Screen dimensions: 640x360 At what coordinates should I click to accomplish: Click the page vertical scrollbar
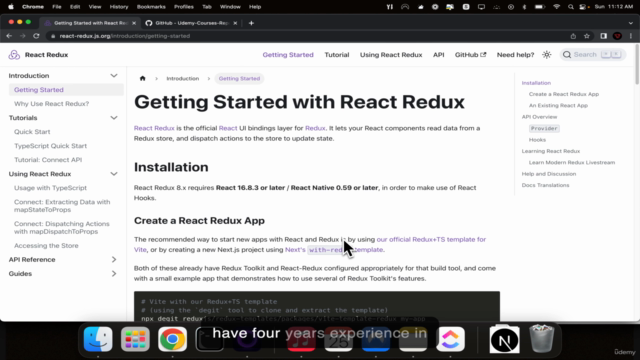[x=637, y=65]
